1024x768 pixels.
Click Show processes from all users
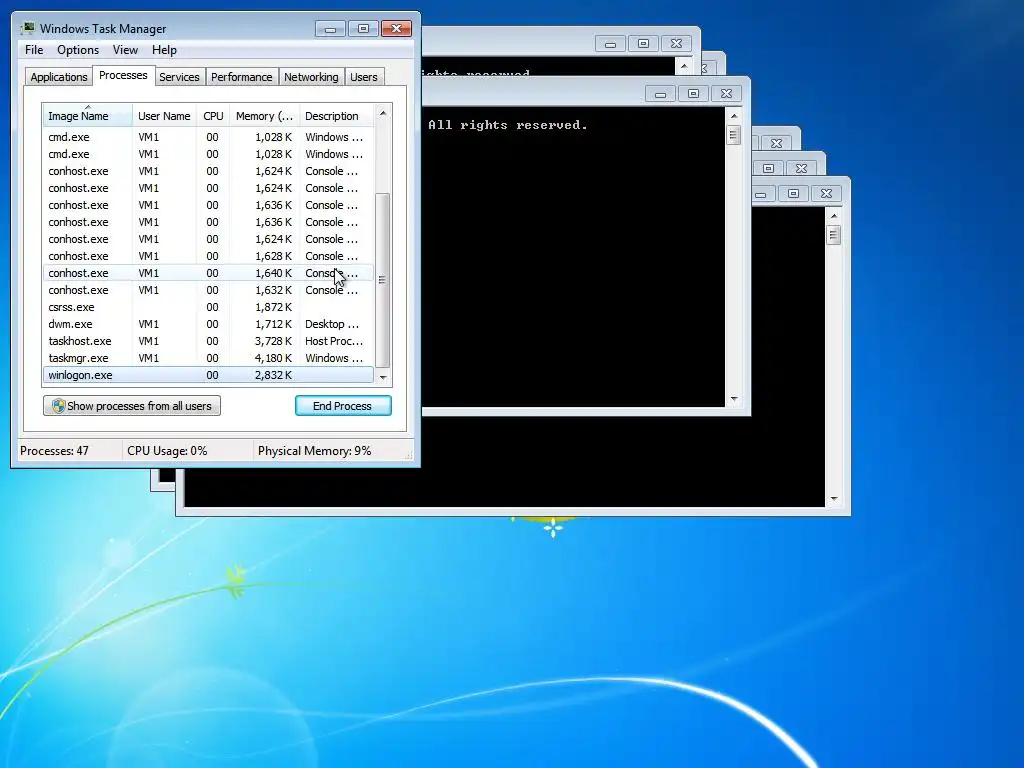point(132,406)
